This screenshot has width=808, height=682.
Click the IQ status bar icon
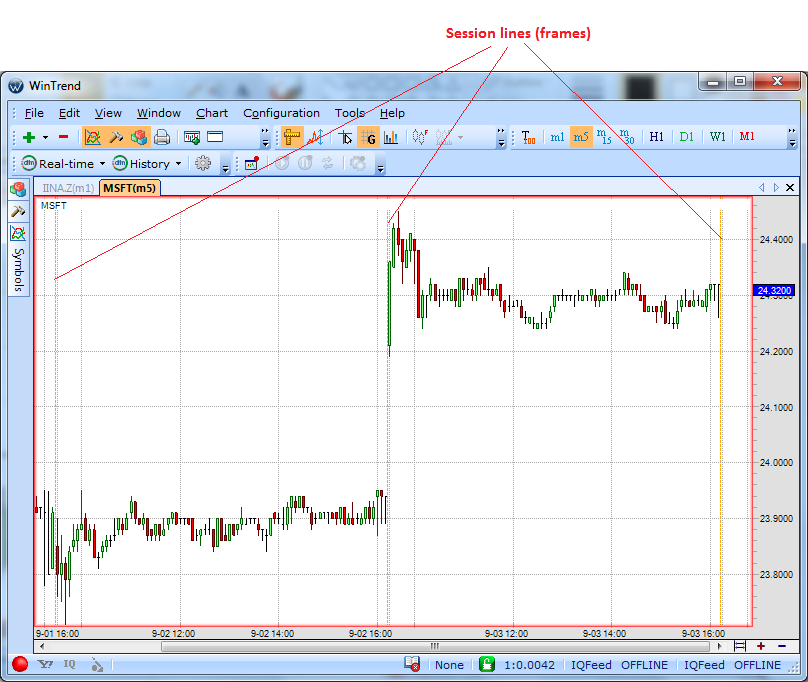[x=70, y=664]
